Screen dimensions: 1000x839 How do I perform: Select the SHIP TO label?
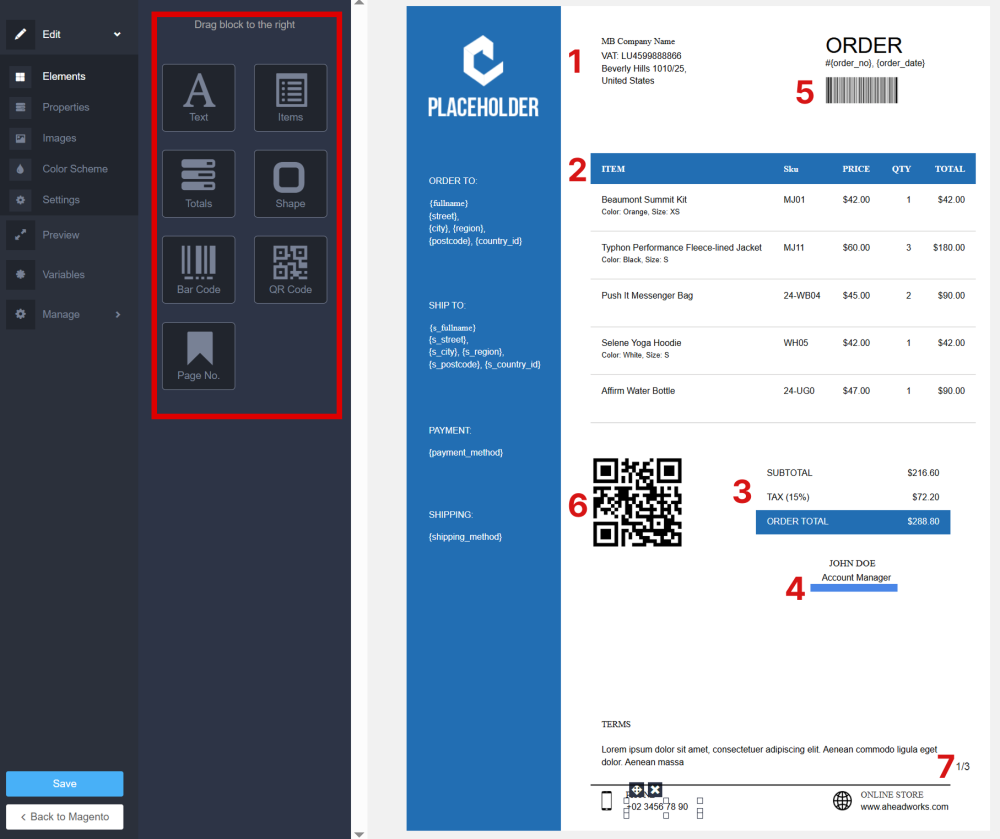[x=447, y=305]
